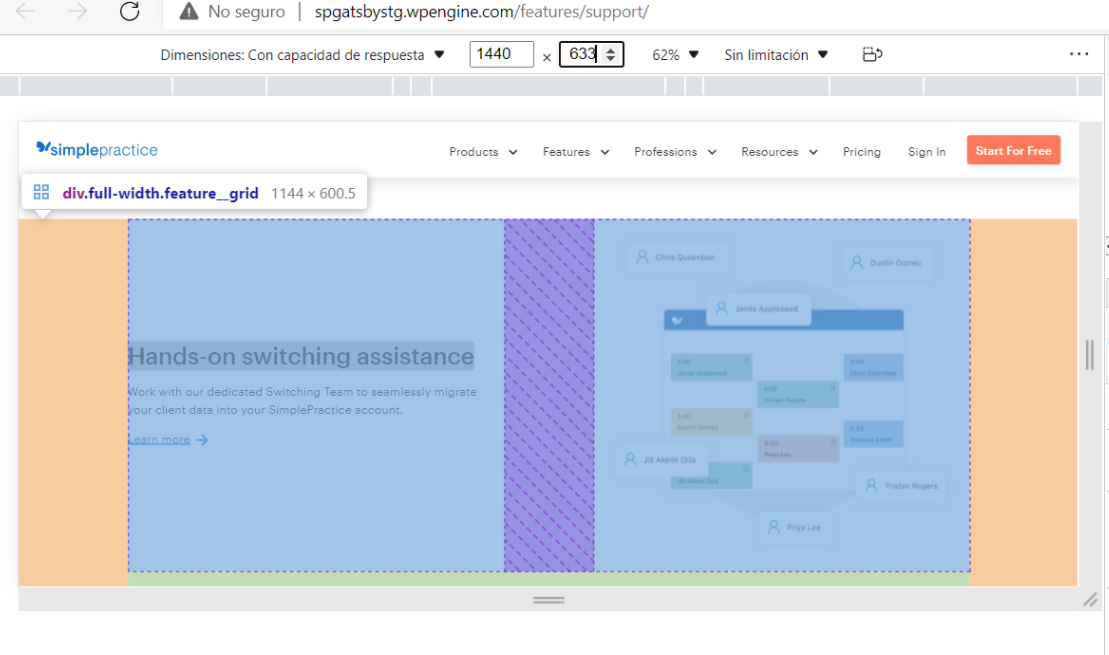Open the 'Dimensiones' responsive device dropdown
1109x655 pixels.
click(x=436, y=55)
